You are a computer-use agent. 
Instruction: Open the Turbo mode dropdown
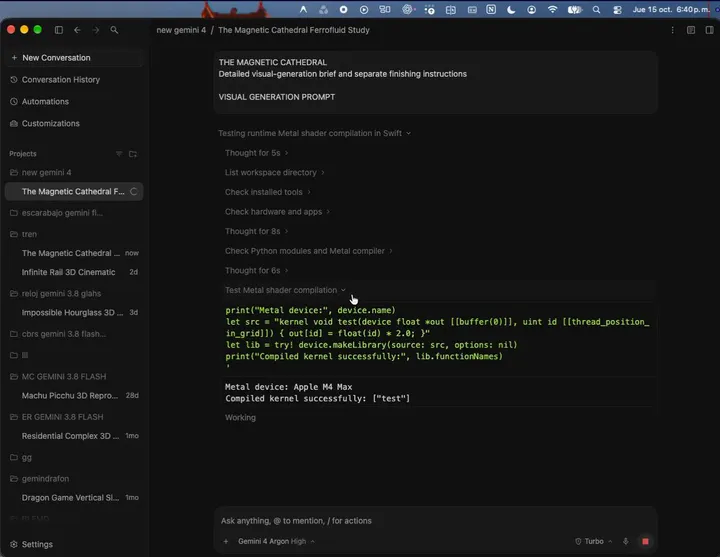593,541
